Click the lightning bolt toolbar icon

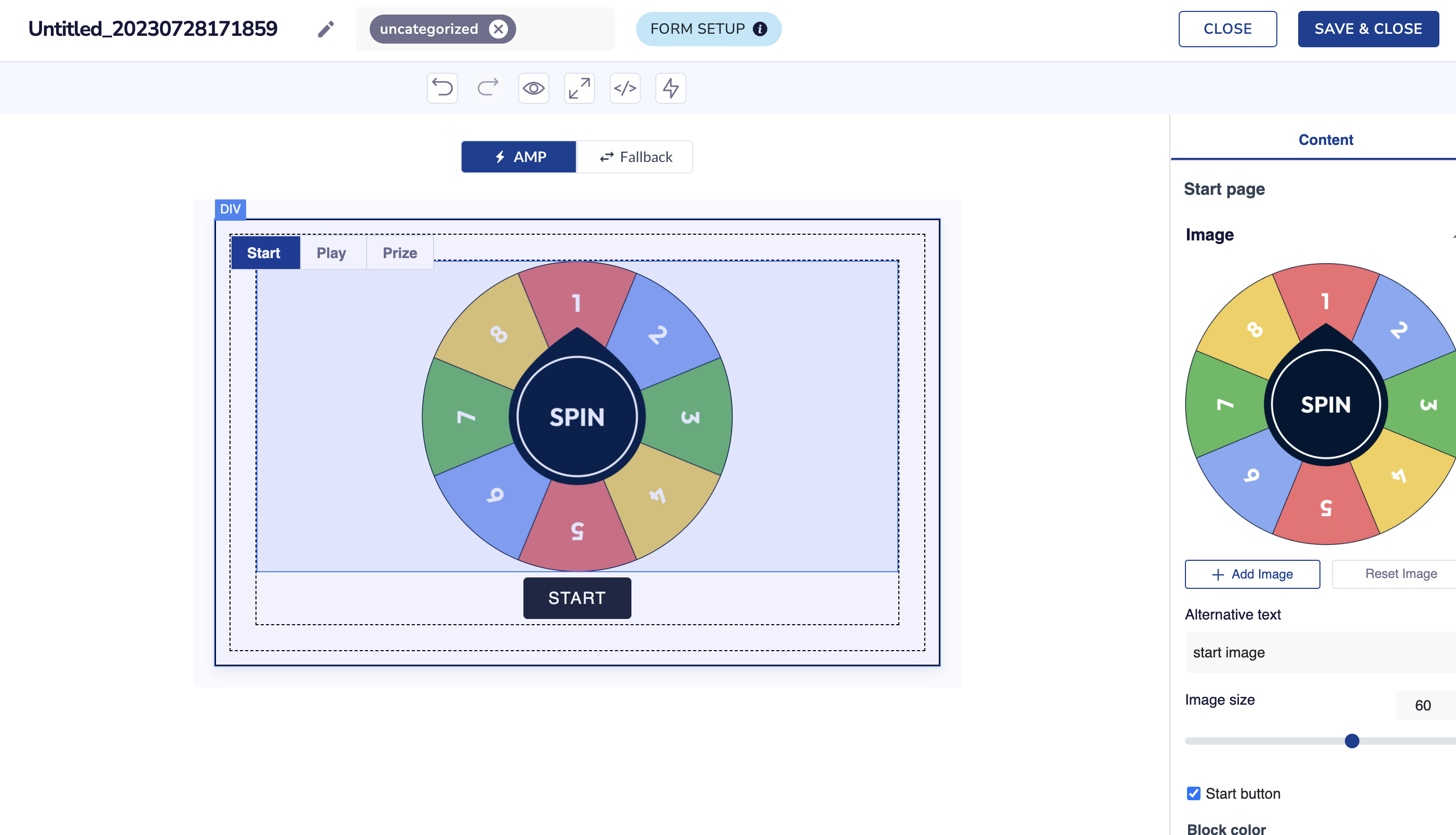tap(670, 88)
